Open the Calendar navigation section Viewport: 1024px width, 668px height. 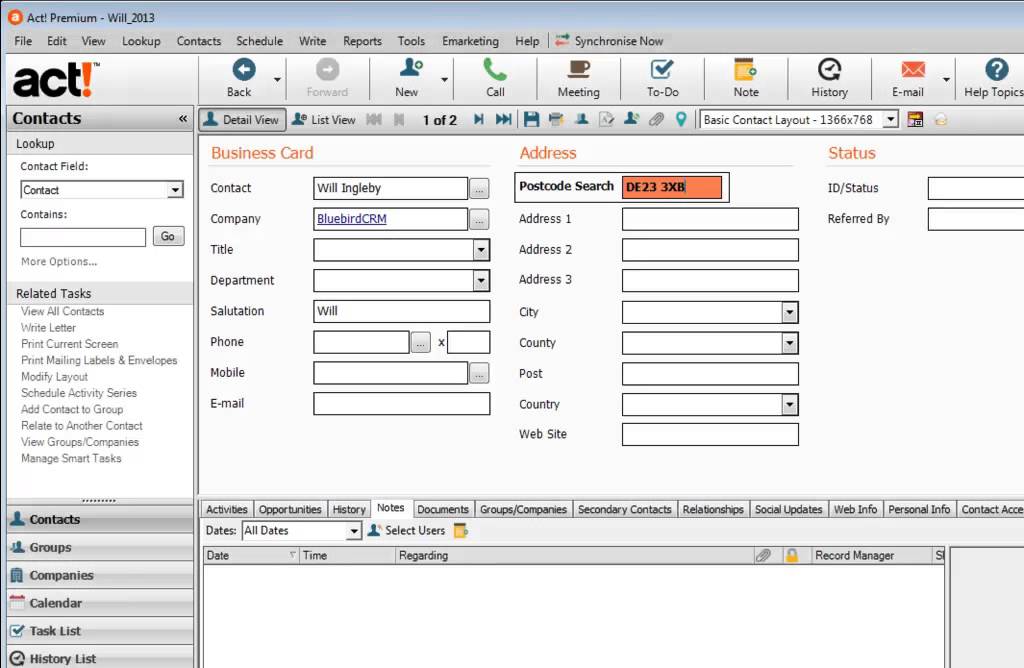pyautogui.click(x=100, y=603)
